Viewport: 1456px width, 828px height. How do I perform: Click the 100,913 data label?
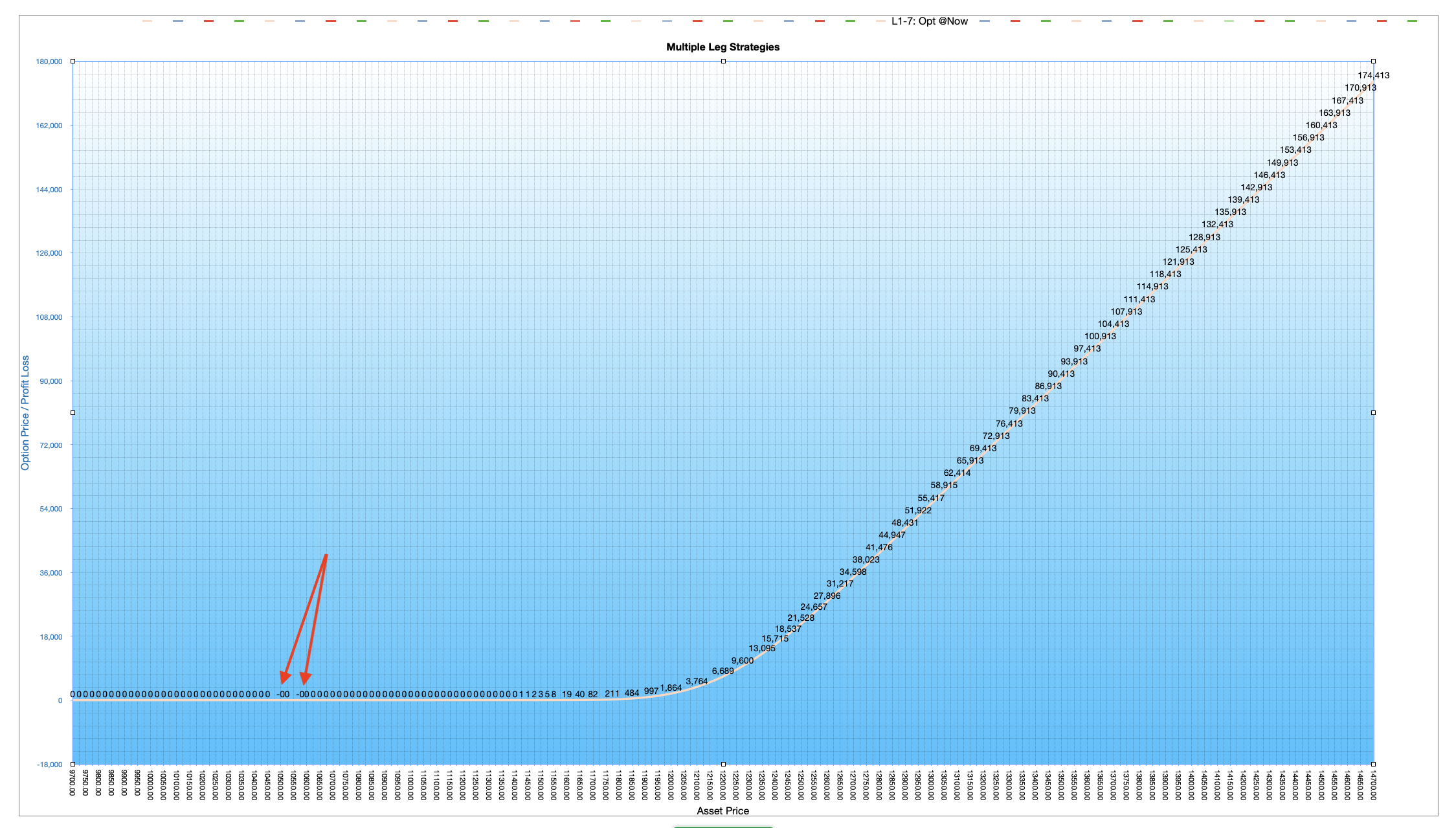point(1100,336)
